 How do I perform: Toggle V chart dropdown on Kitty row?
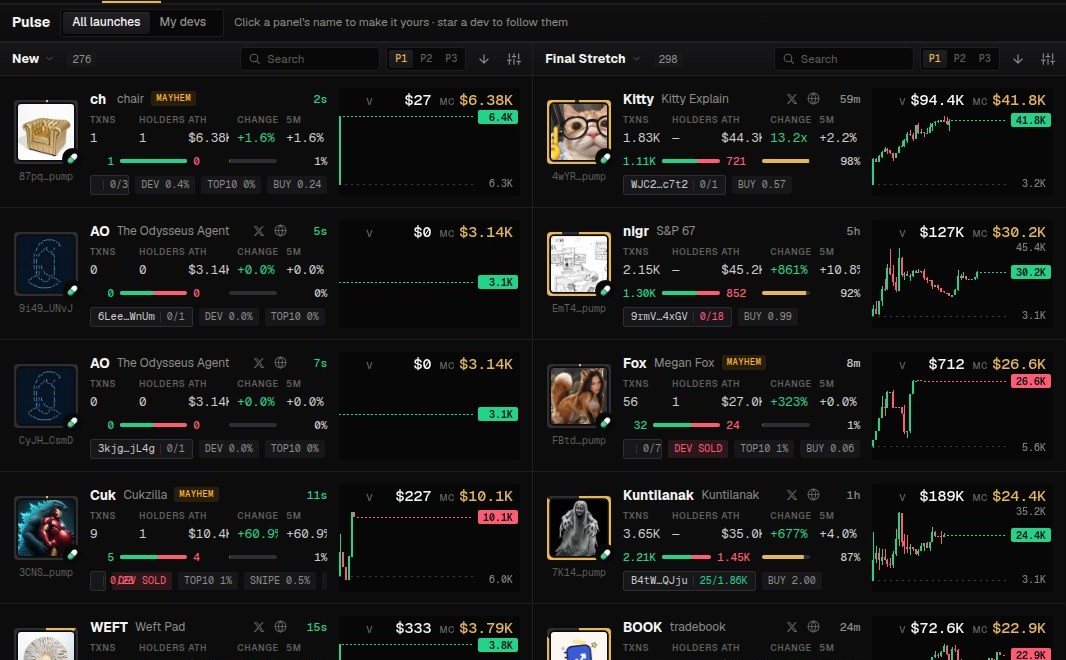click(902, 101)
